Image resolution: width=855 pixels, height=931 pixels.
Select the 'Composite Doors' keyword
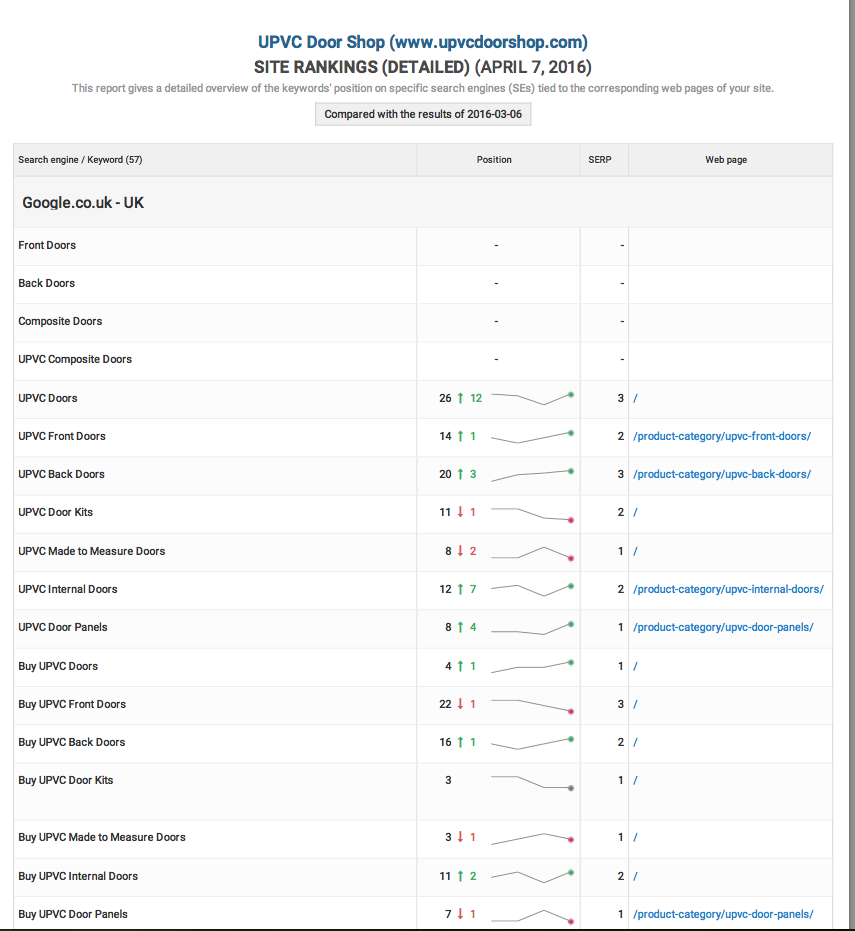coord(60,321)
